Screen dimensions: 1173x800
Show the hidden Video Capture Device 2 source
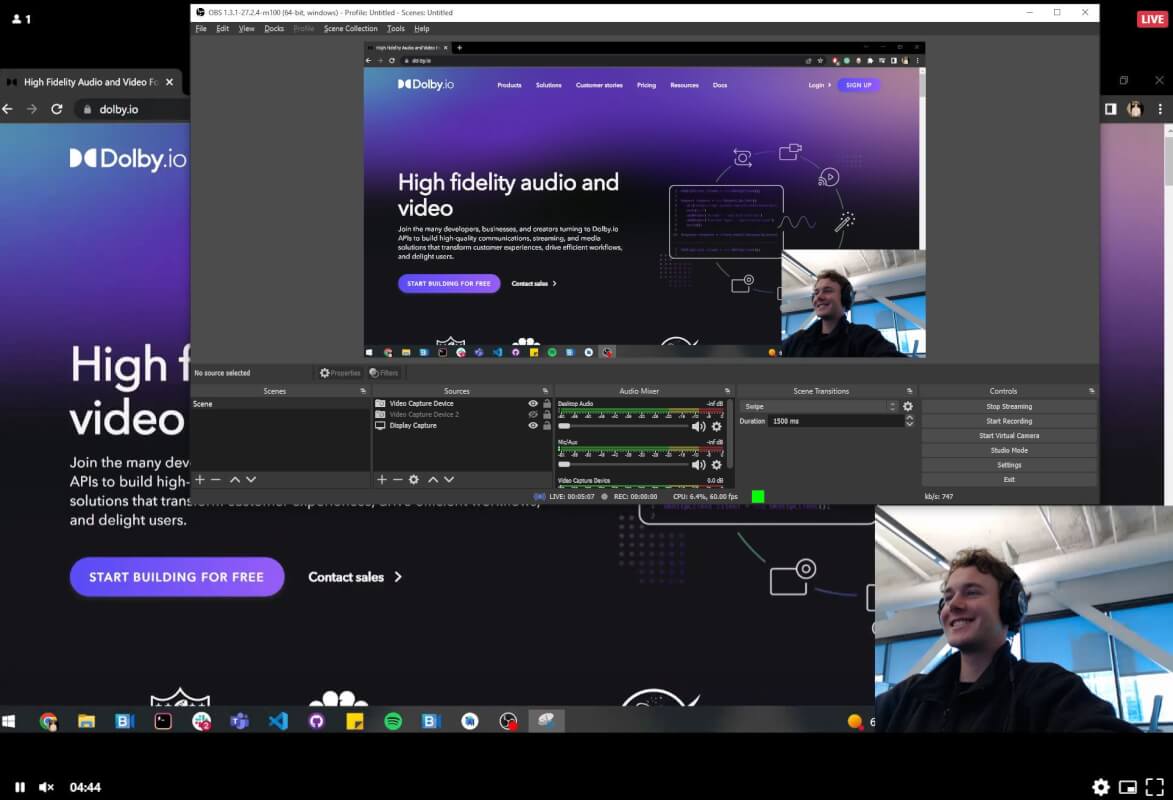(x=534, y=414)
